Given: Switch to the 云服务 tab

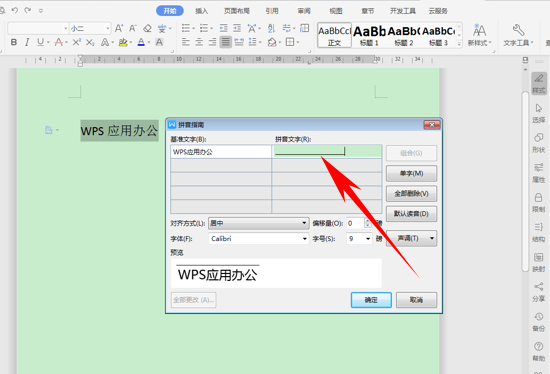Looking at the screenshot, I should pyautogui.click(x=438, y=11).
